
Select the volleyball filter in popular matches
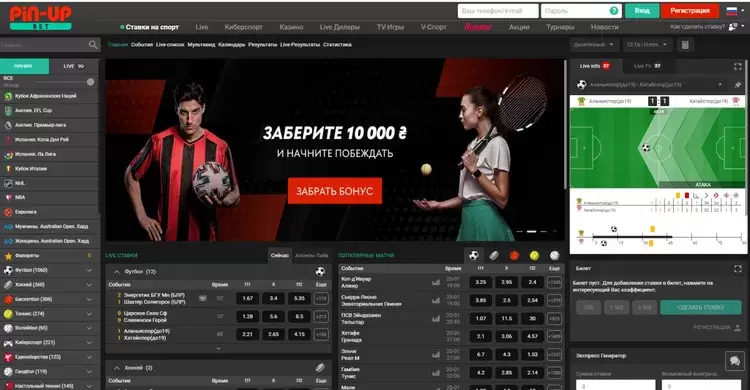click(554, 256)
